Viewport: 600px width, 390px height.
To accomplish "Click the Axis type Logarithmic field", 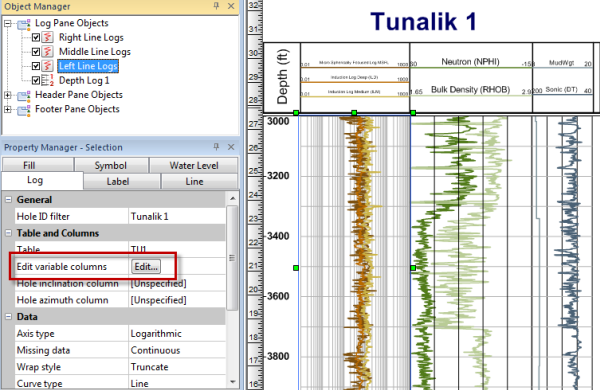I will [x=177, y=334].
